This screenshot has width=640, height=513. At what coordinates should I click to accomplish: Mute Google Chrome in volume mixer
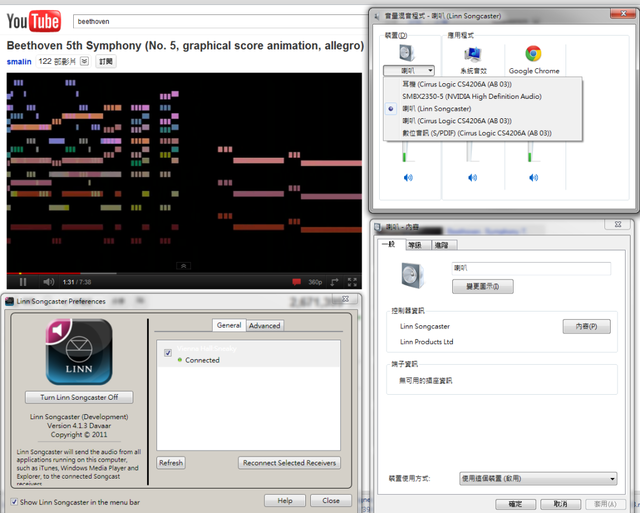point(533,178)
